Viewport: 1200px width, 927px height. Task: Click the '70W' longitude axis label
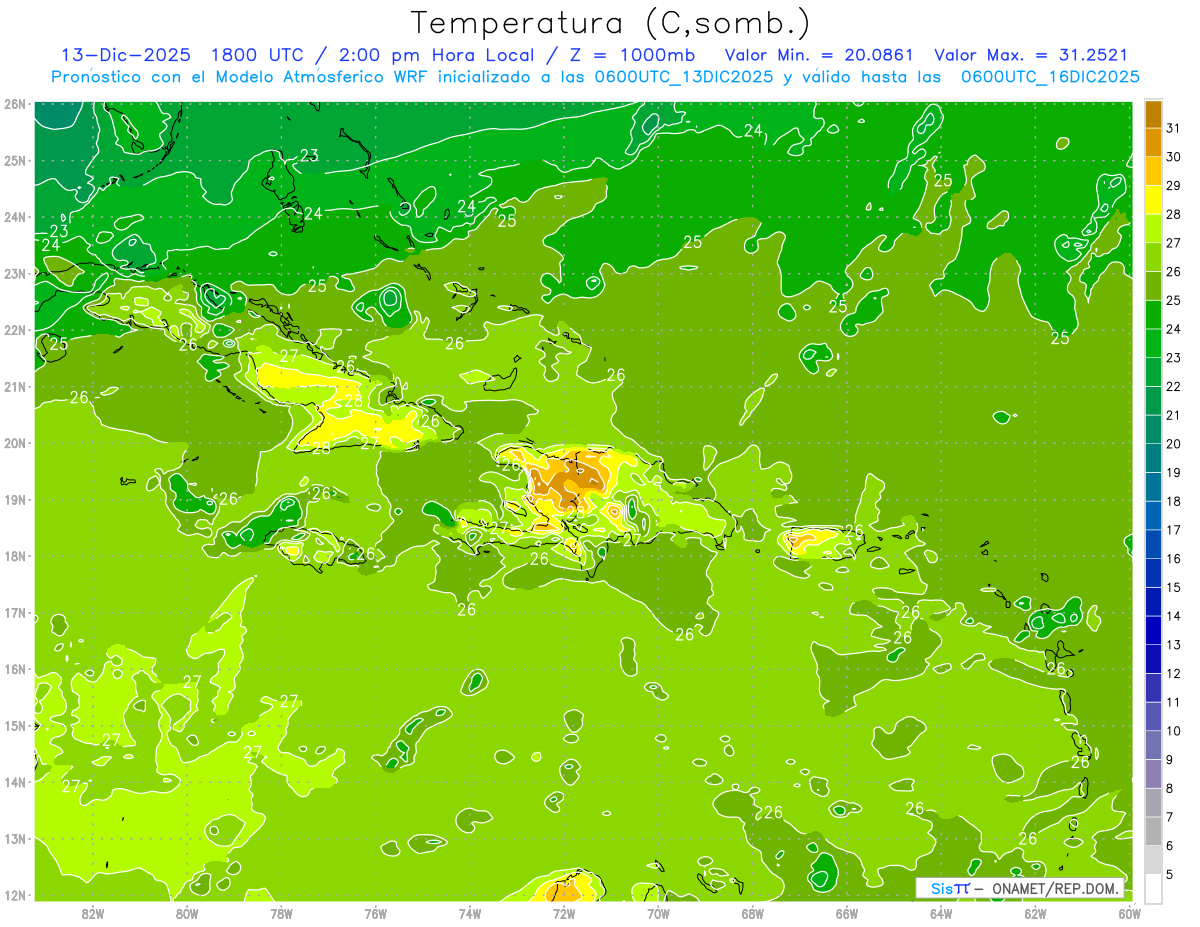click(x=658, y=913)
